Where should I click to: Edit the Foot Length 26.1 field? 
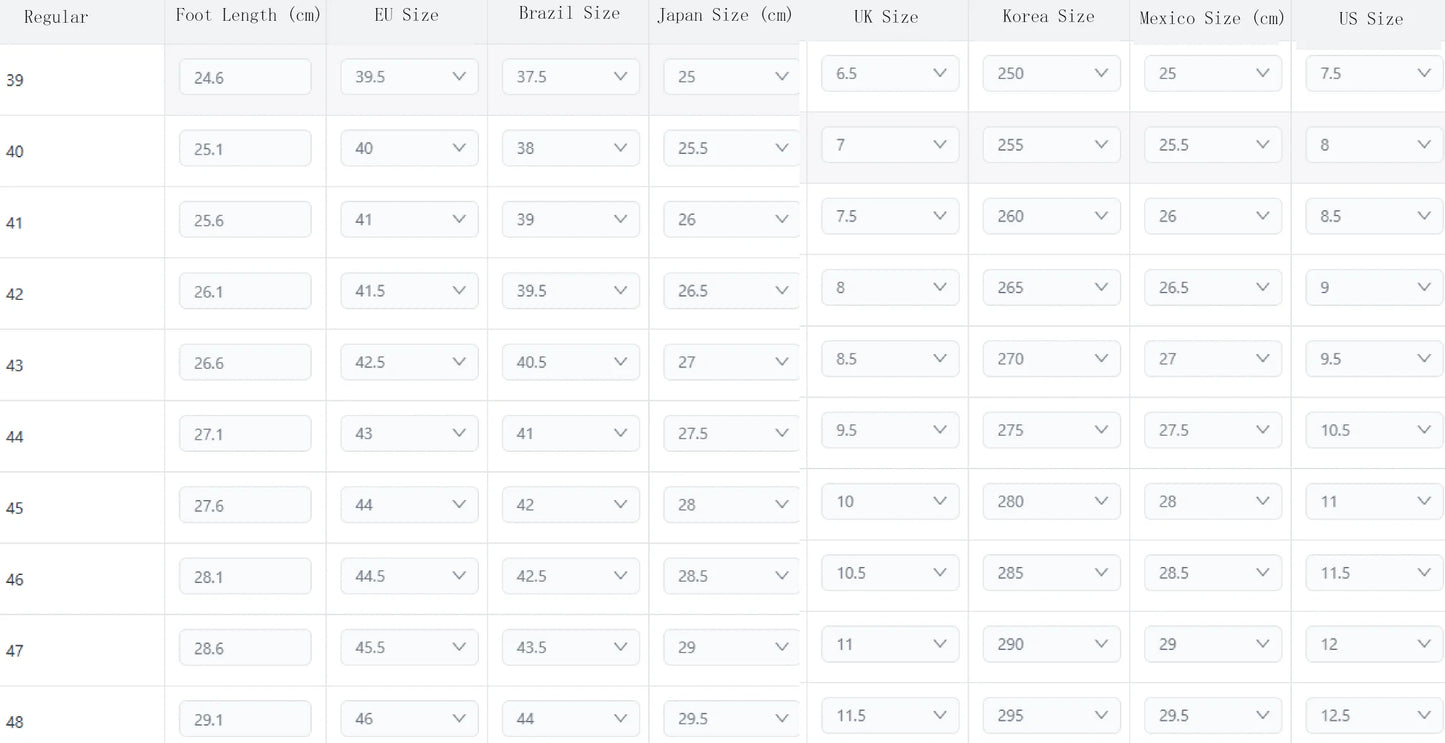pyautogui.click(x=245, y=291)
